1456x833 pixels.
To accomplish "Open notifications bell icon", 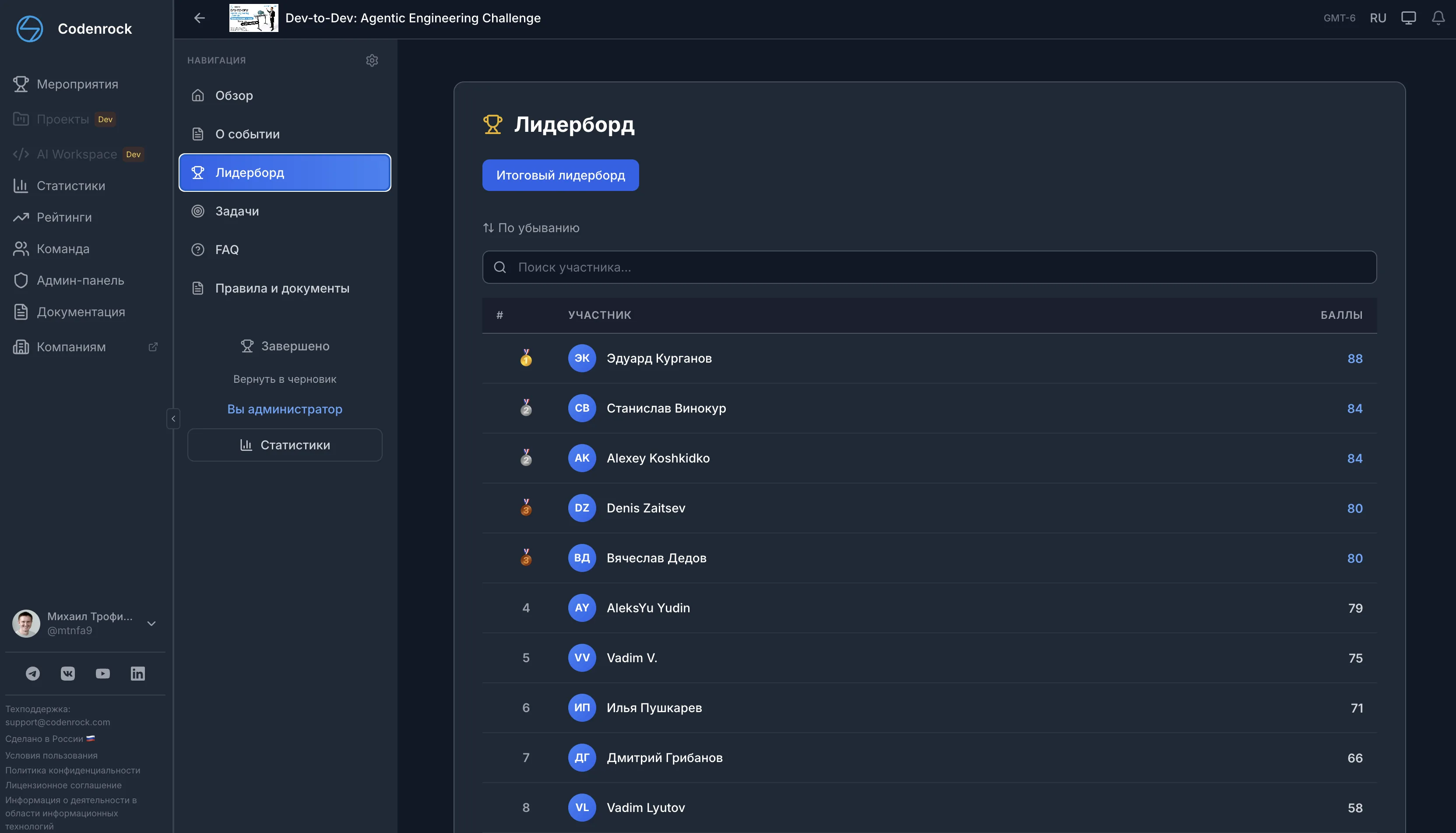I will click(x=1438, y=18).
